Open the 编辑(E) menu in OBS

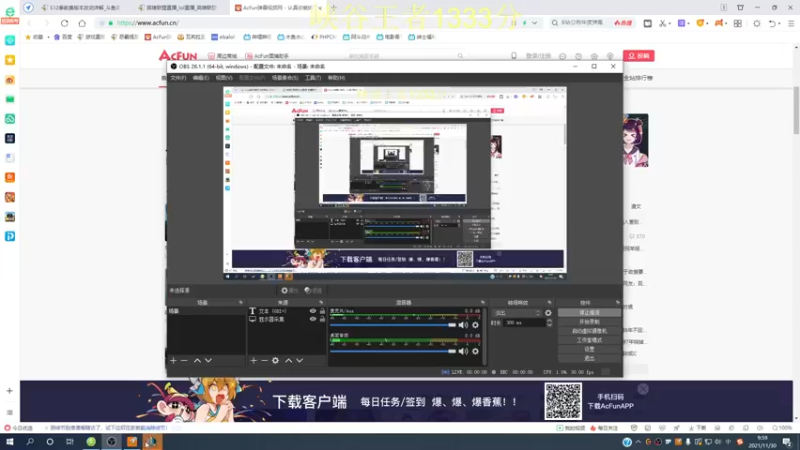point(201,78)
